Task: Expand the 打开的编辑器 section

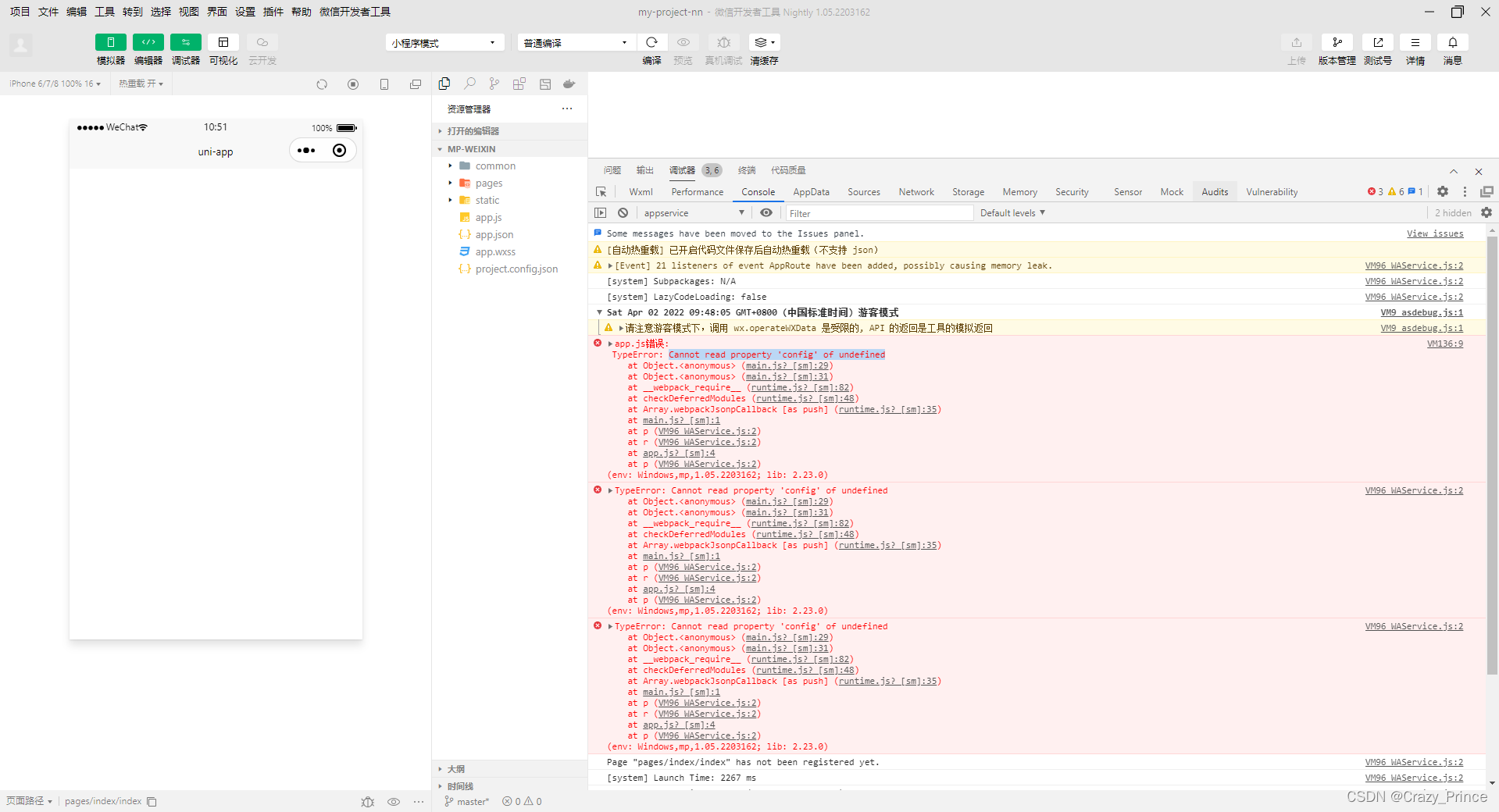Action: [x=509, y=131]
